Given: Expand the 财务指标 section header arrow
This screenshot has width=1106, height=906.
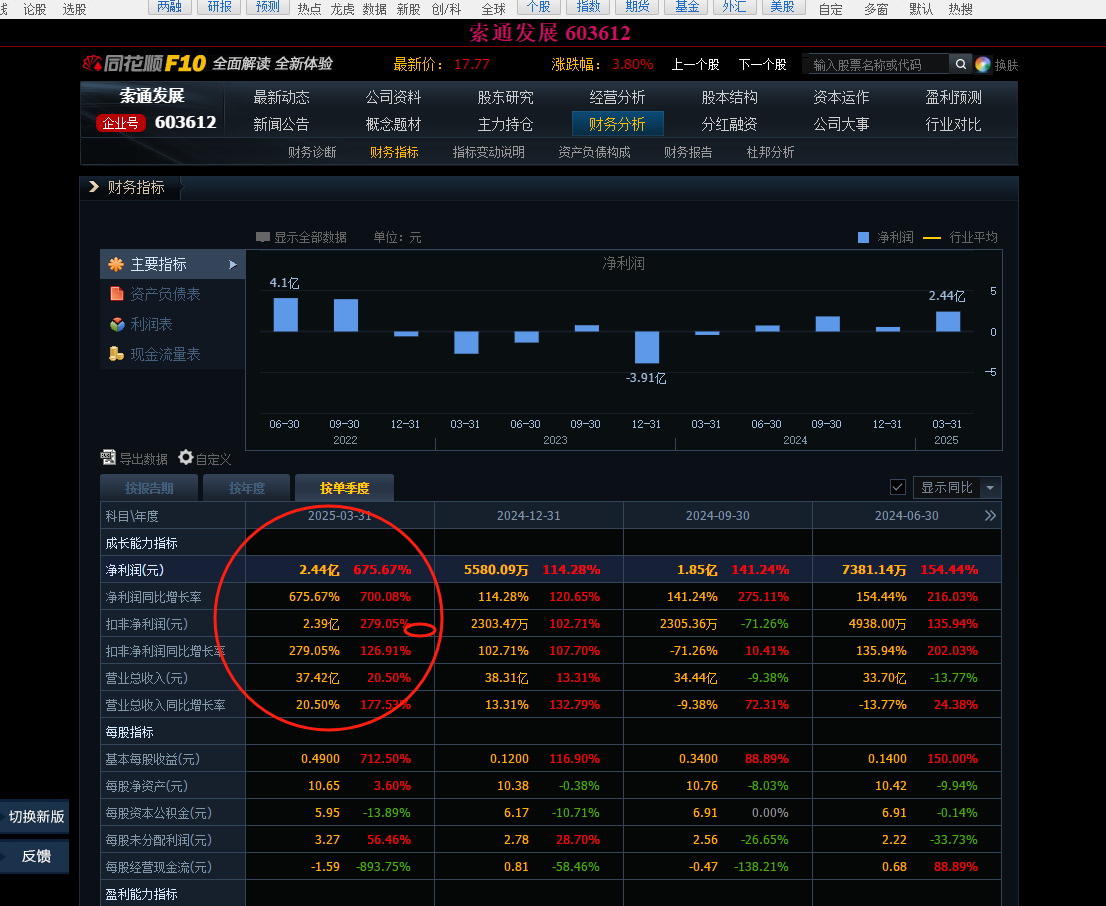Looking at the screenshot, I should (94, 187).
